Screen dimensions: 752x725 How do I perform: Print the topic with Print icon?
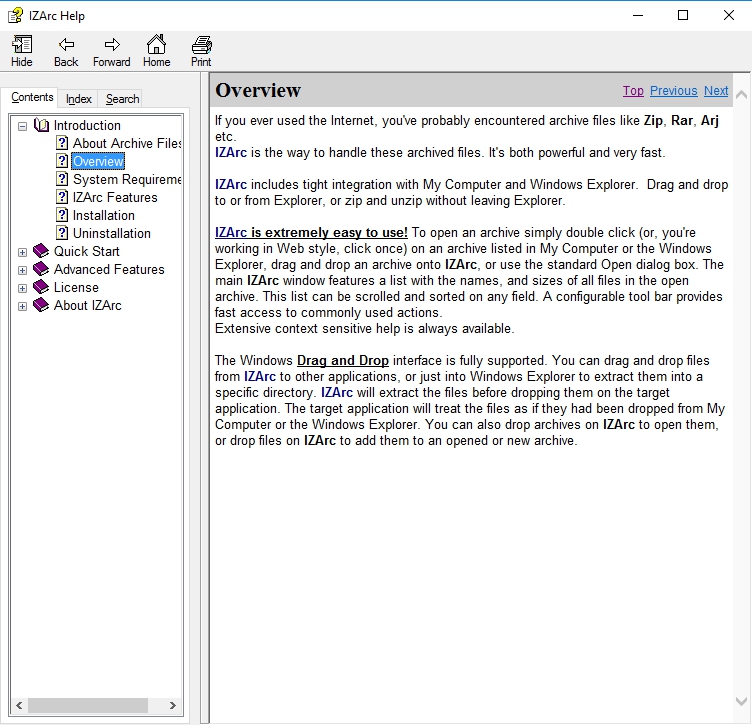pos(201,51)
